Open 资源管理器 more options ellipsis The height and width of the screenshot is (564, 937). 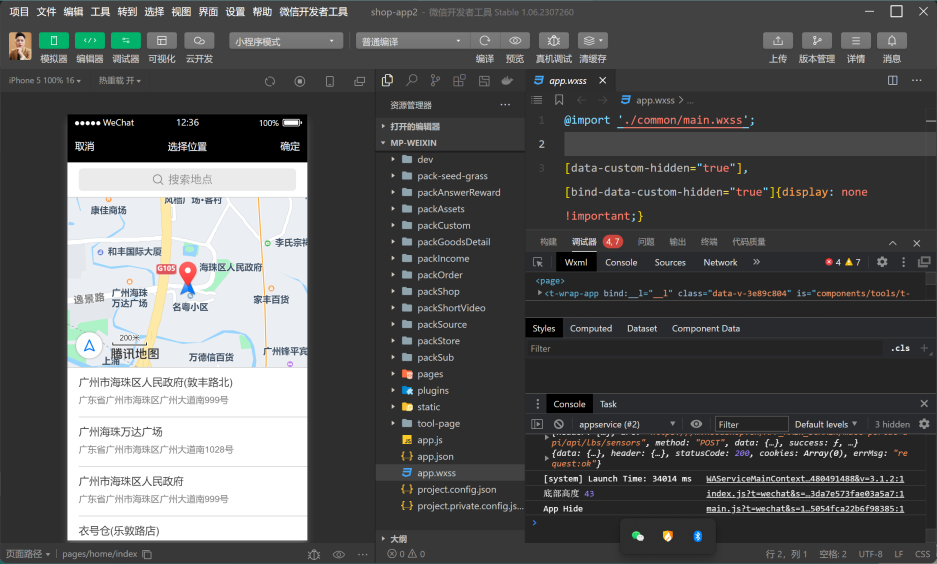505,105
